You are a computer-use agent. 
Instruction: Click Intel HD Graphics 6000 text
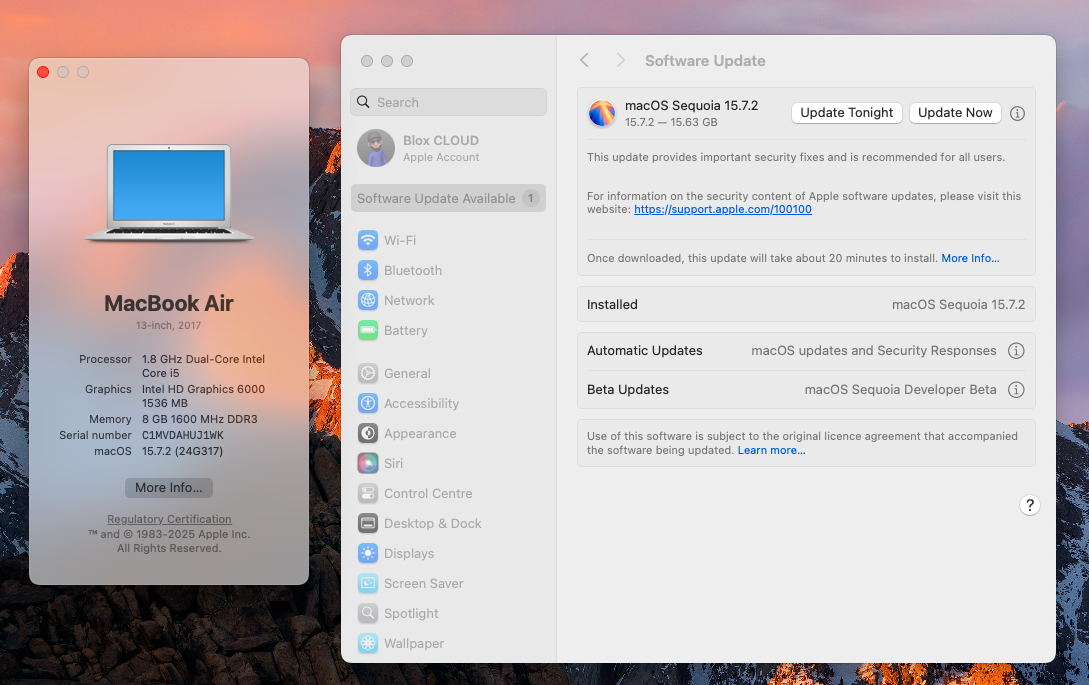(x=203, y=389)
